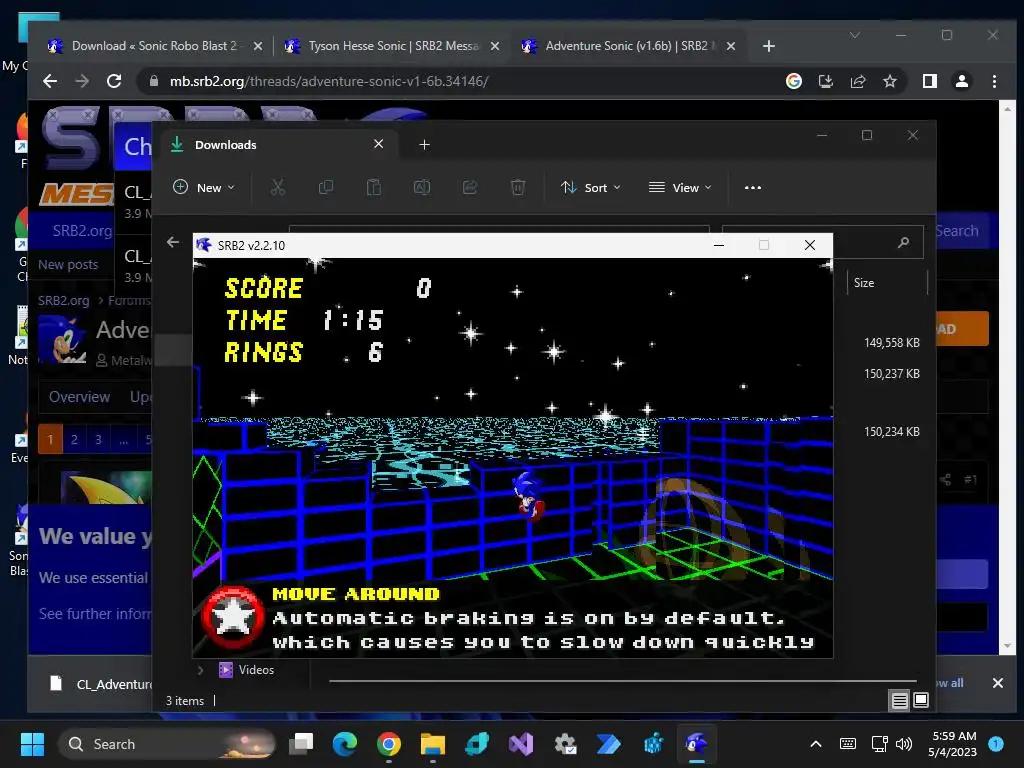Open Chrome three-dot menu
This screenshot has width=1024, height=768.
click(x=994, y=81)
